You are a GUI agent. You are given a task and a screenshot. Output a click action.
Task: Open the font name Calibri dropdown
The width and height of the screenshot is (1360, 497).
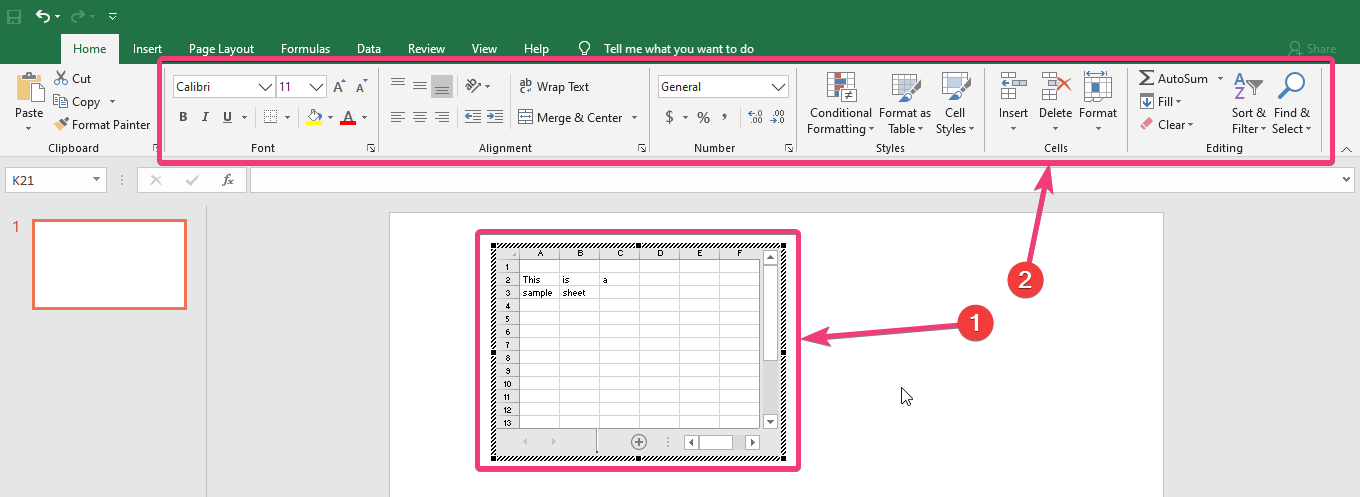(x=266, y=87)
